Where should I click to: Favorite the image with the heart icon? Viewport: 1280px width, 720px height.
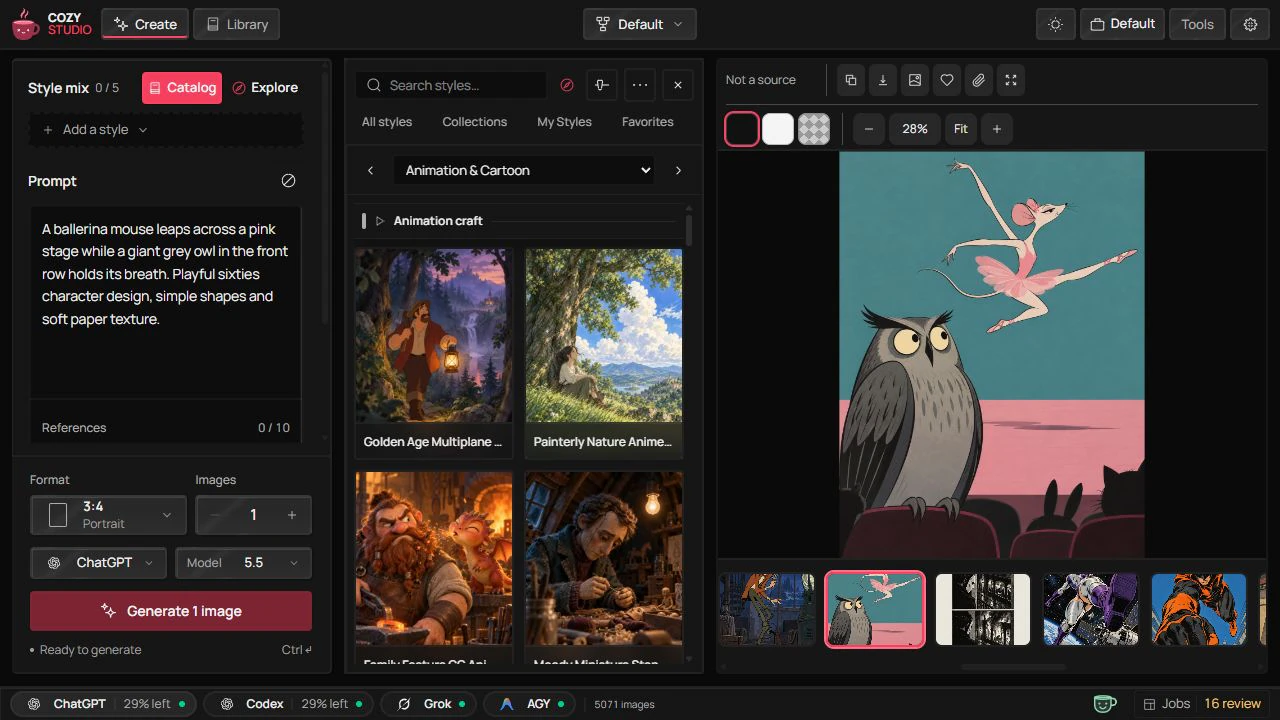[947, 80]
